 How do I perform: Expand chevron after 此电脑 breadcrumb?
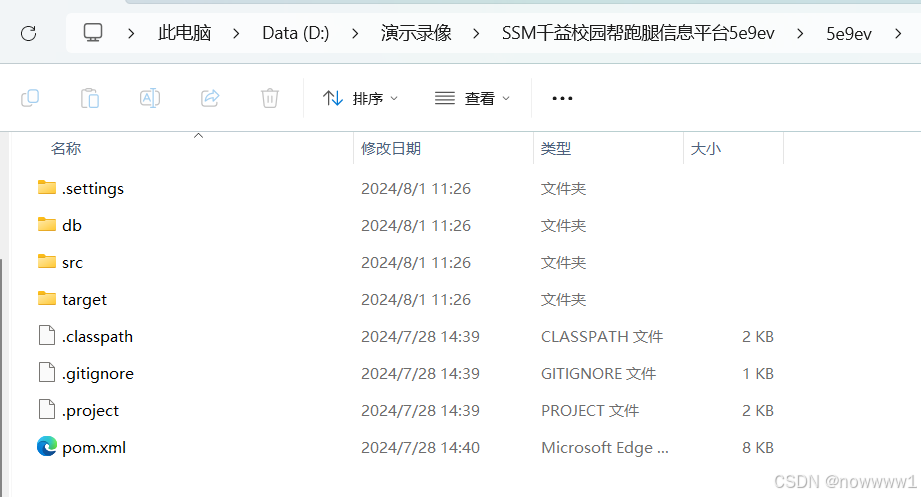pos(236,33)
